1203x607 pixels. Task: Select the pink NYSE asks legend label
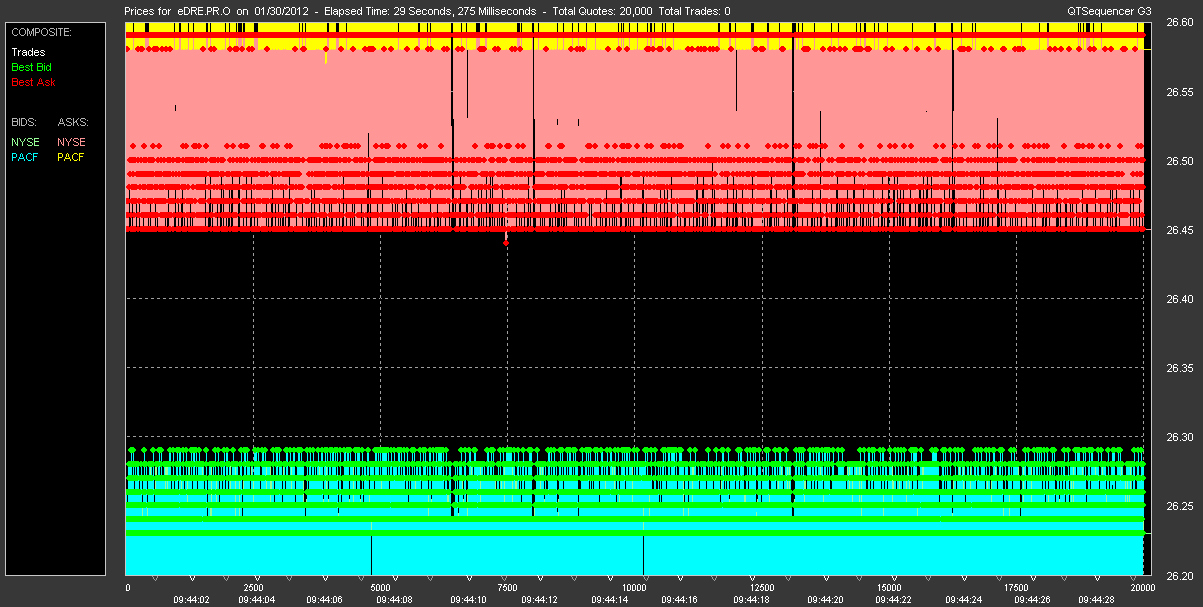pyautogui.click(x=71, y=142)
